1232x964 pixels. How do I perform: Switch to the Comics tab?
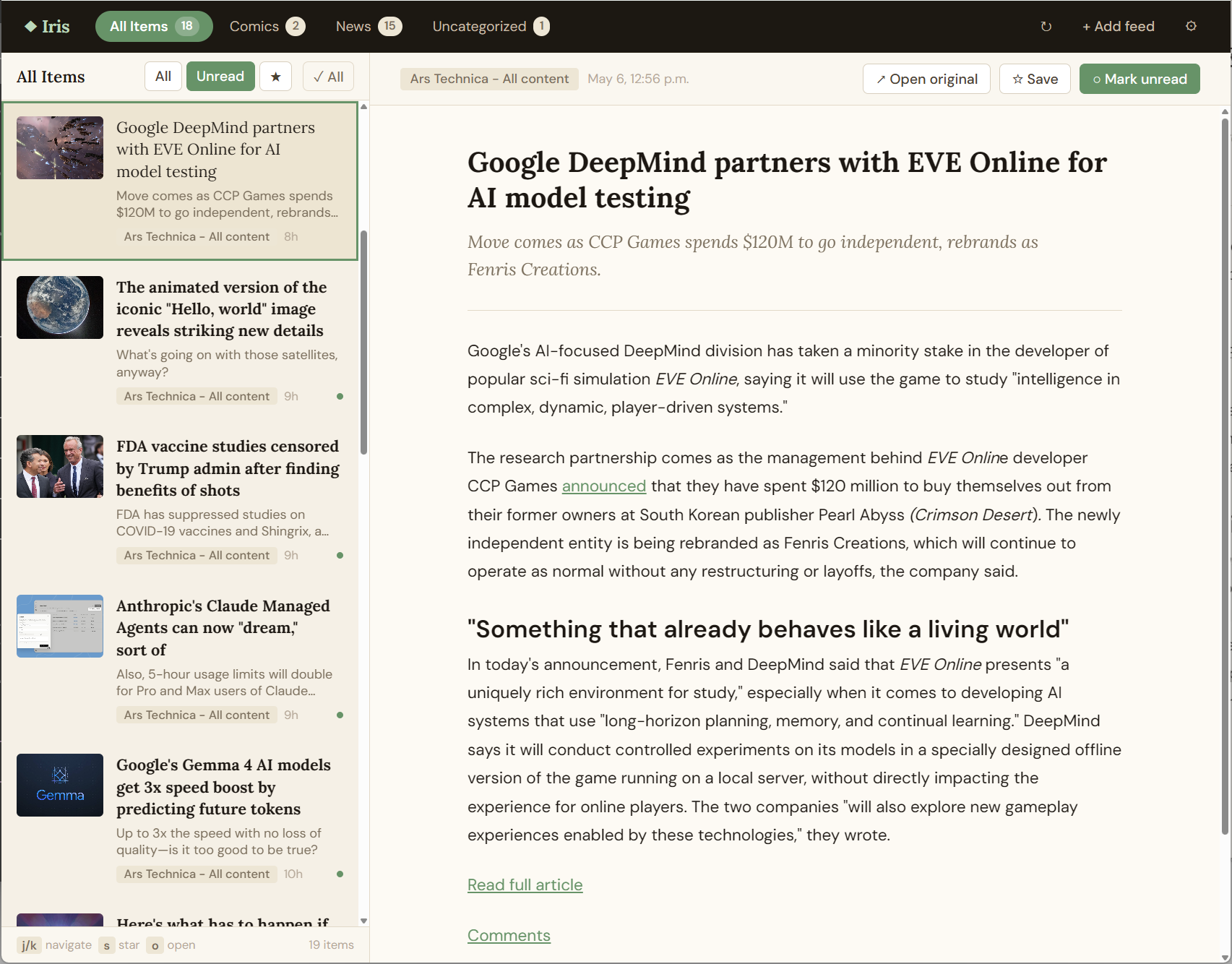[x=267, y=26]
